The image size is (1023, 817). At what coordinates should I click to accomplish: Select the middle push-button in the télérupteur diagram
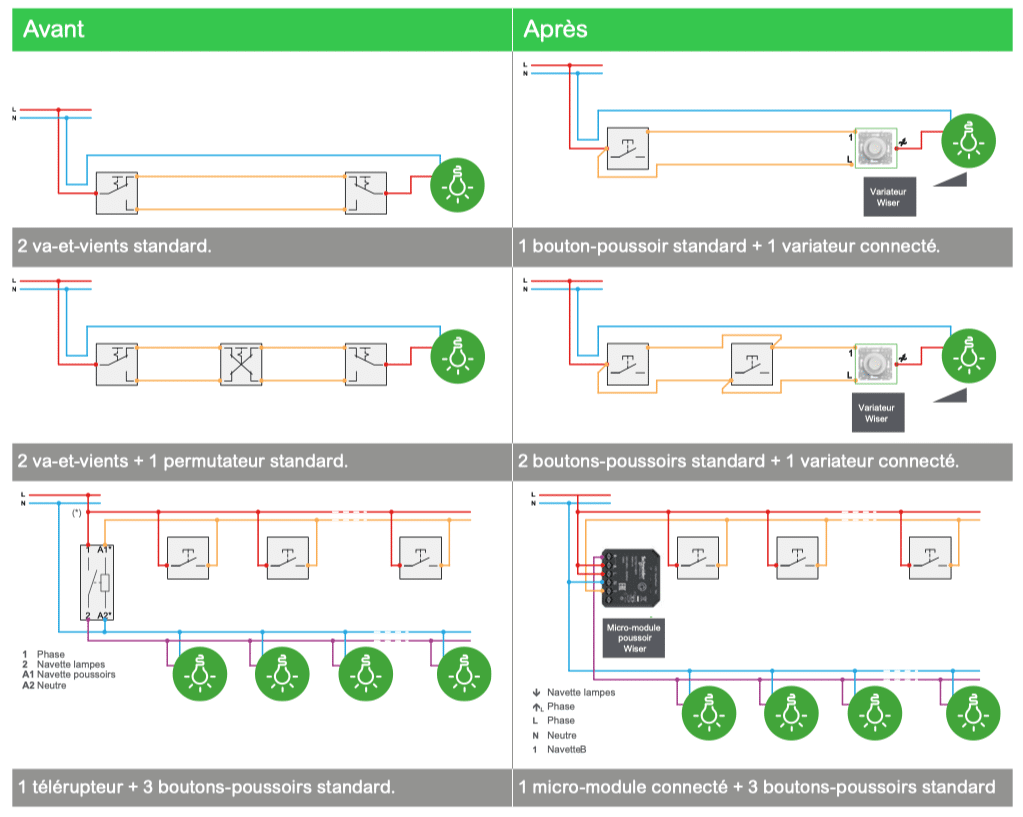(288, 558)
